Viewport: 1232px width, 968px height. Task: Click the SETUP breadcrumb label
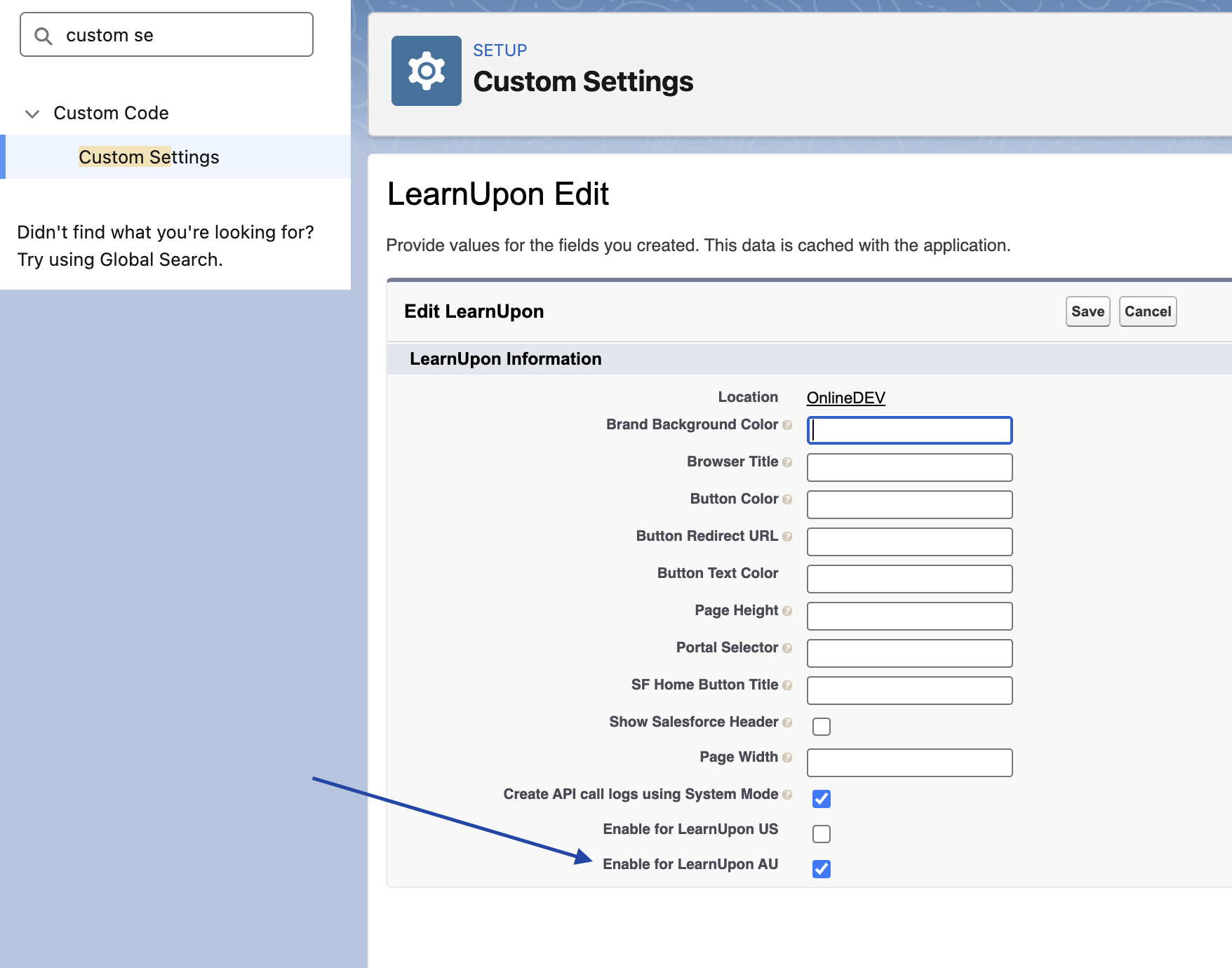click(500, 51)
